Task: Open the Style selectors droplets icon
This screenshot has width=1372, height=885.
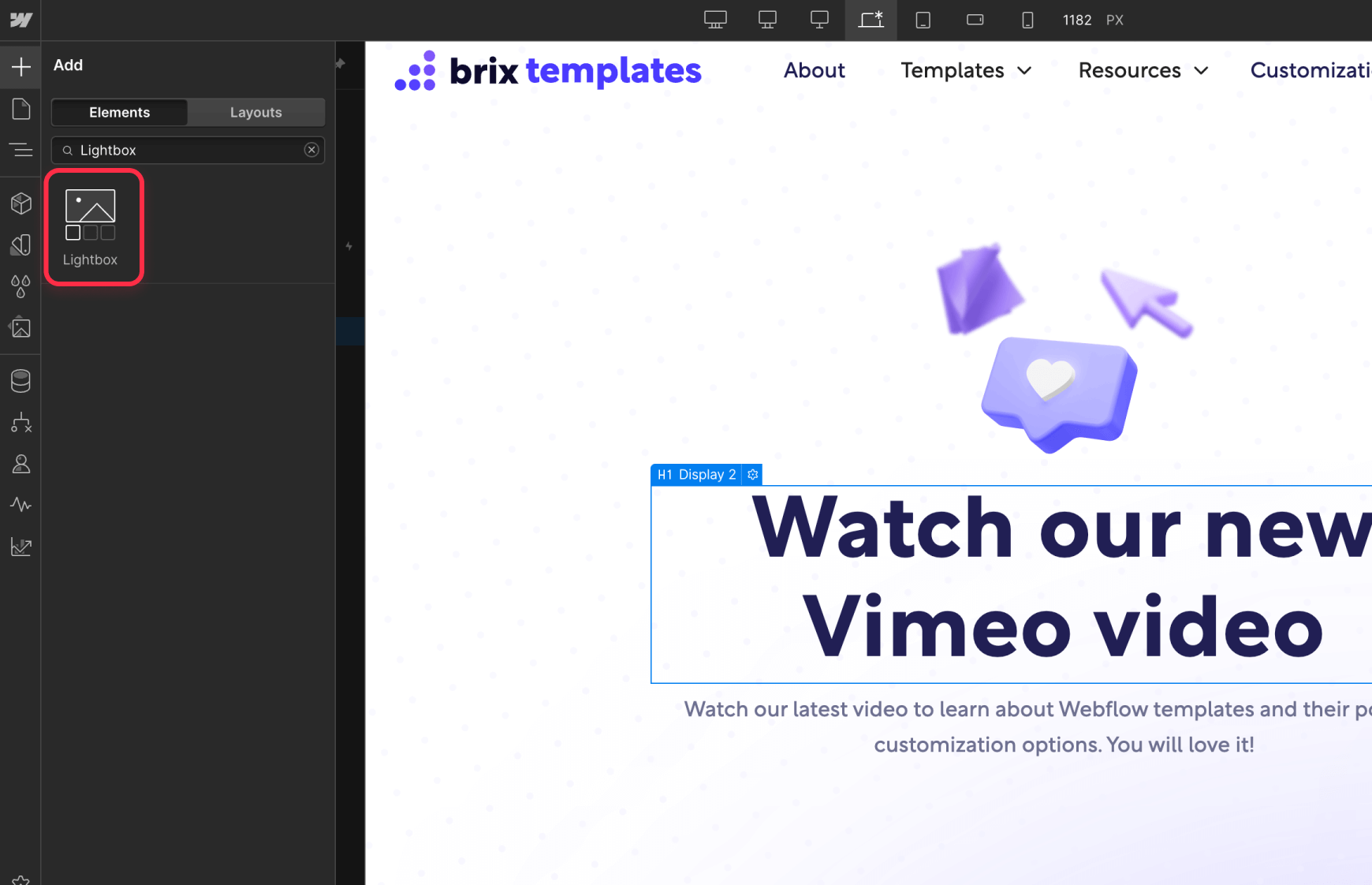Action: (21, 286)
